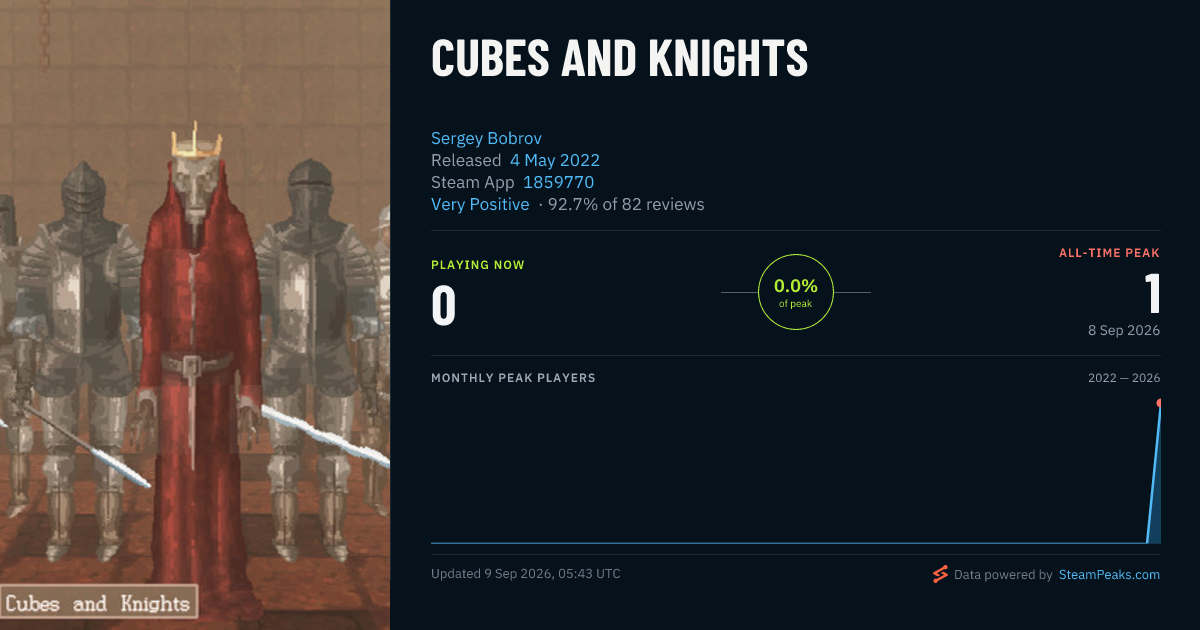Viewport: 1200px width, 630px height.
Task: Click the game cover artwork
Action: coord(195,315)
